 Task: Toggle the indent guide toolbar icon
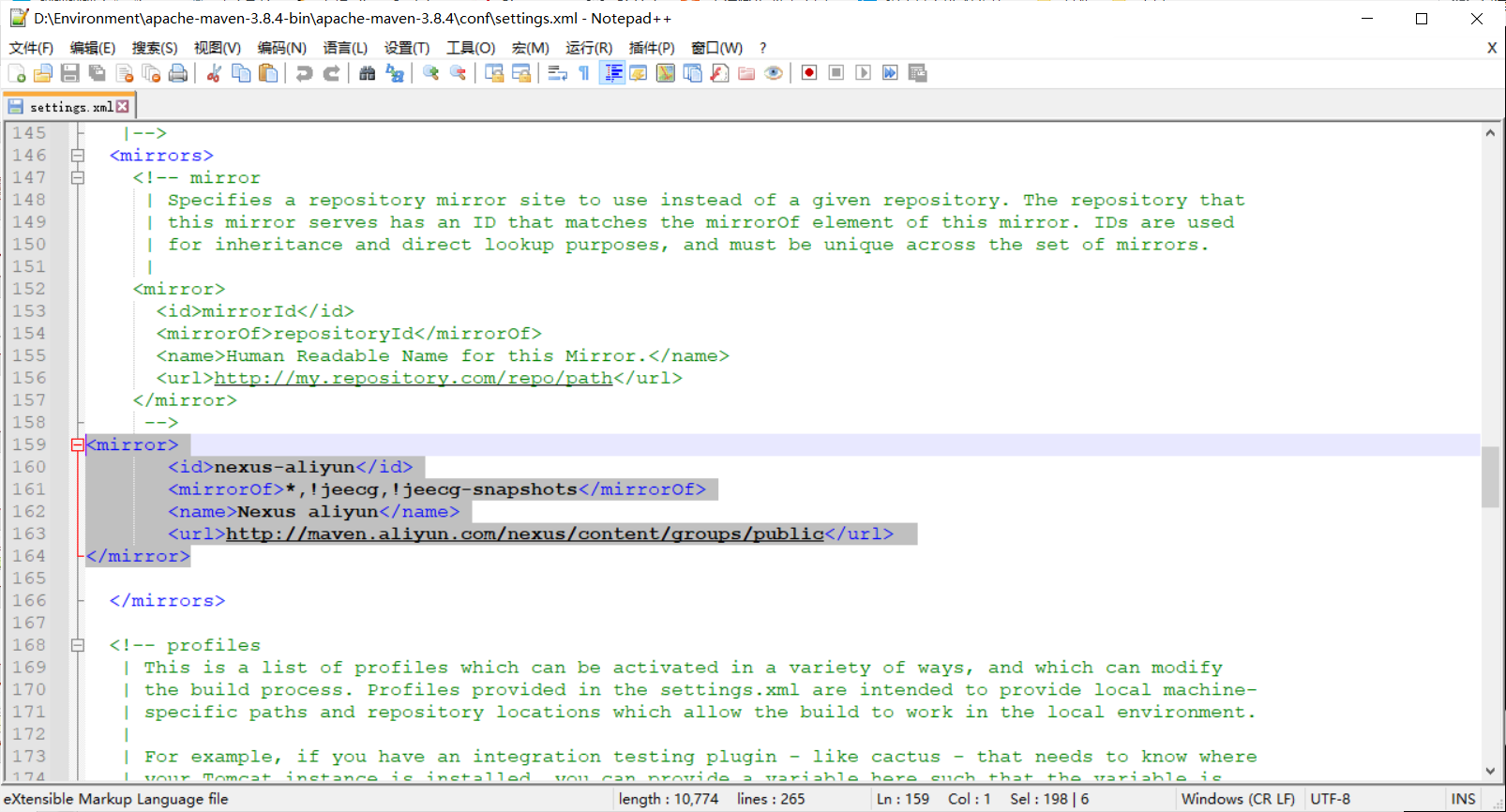pos(612,73)
